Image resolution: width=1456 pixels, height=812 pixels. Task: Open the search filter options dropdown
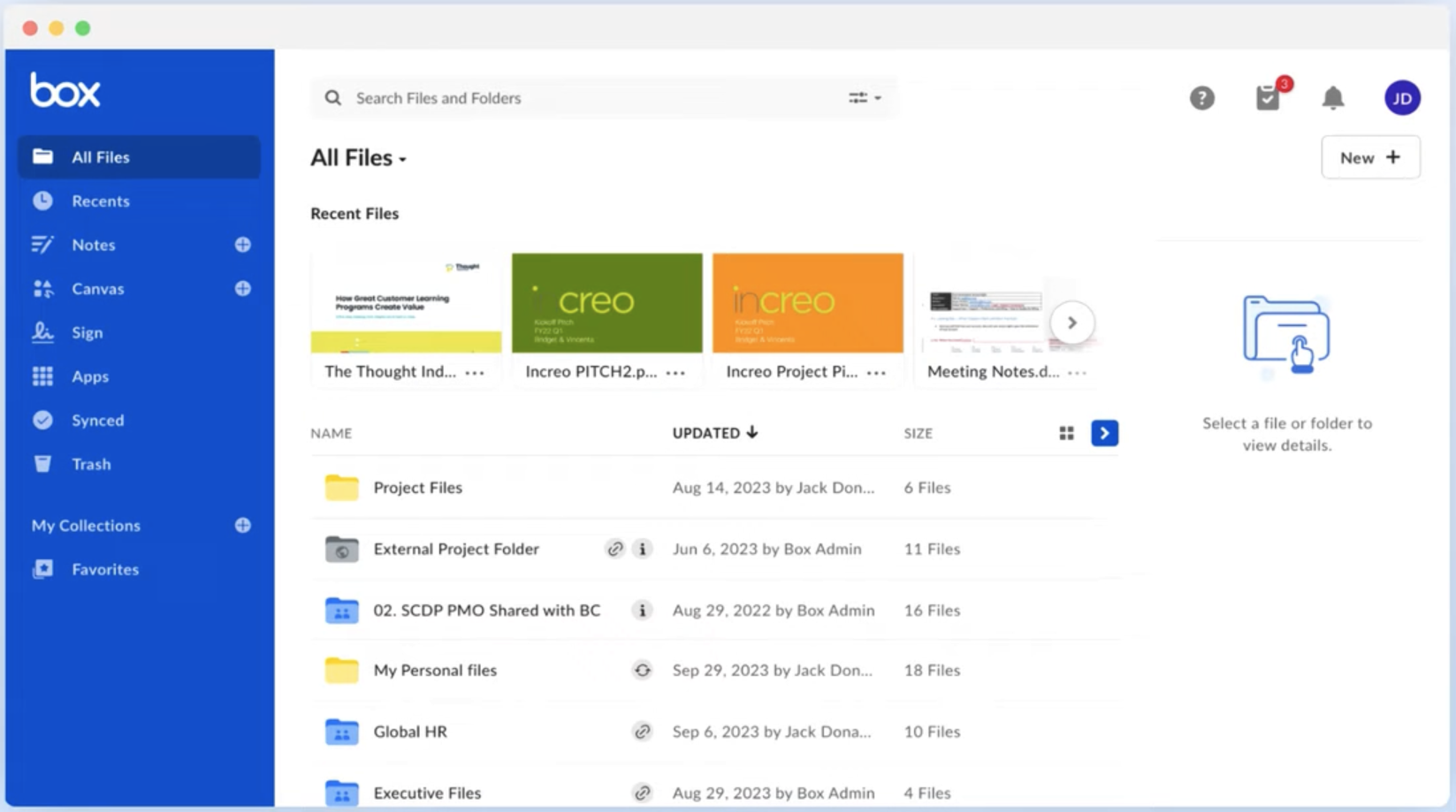coord(865,98)
